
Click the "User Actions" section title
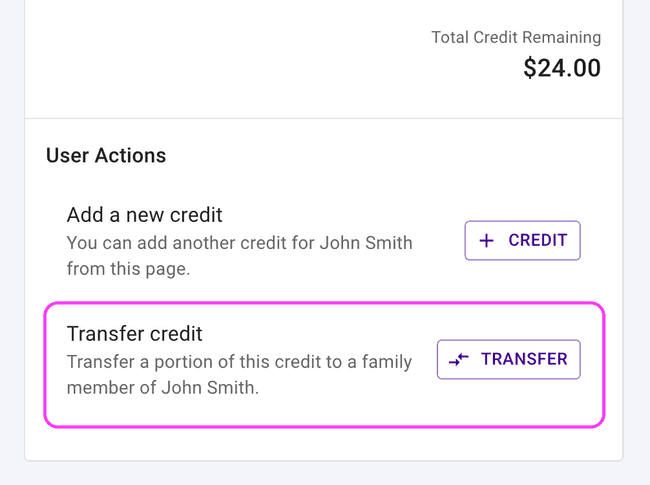pyautogui.click(x=106, y=156)
